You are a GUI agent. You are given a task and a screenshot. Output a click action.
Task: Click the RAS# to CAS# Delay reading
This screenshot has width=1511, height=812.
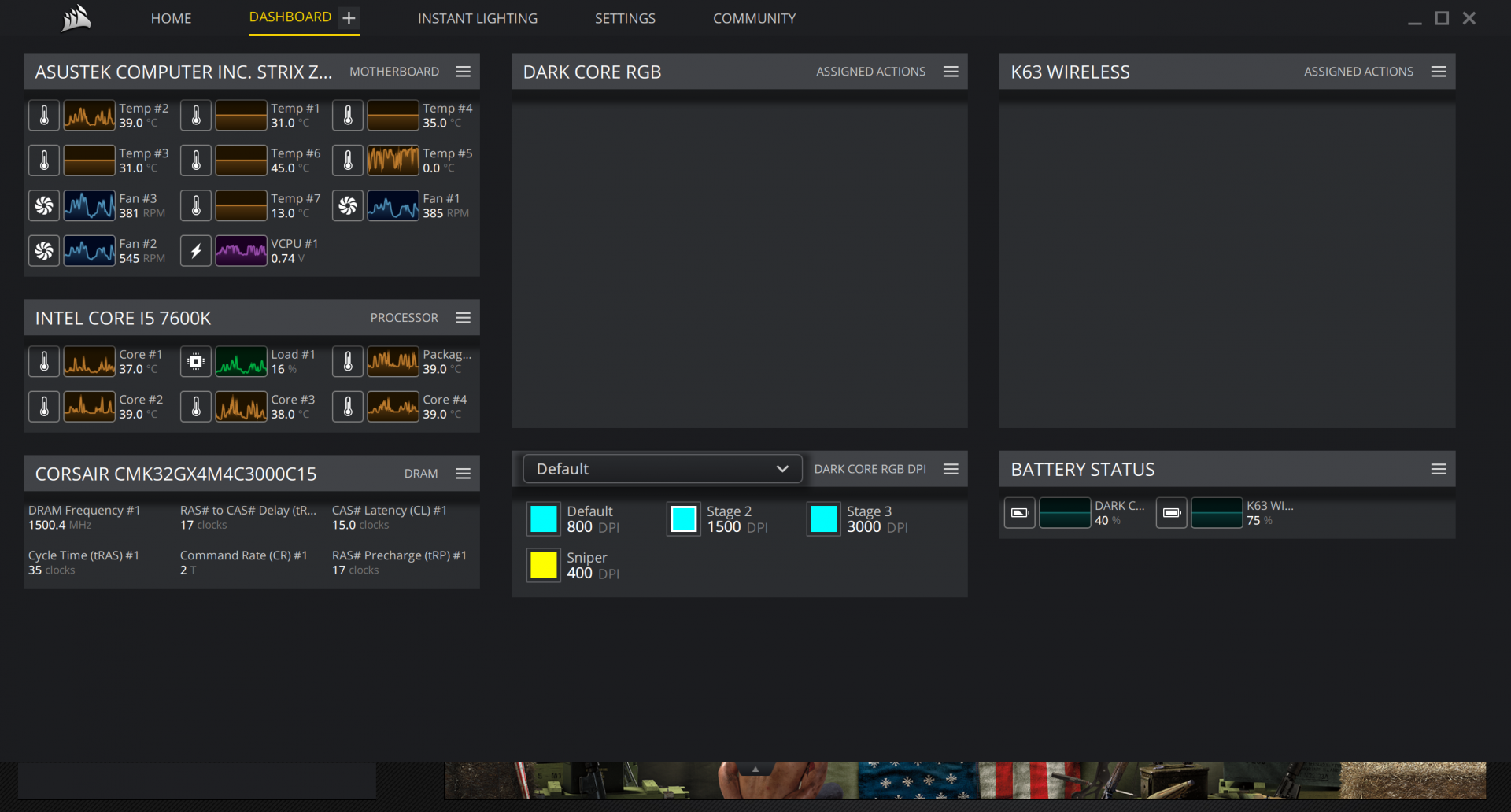(x=249, y=518)
